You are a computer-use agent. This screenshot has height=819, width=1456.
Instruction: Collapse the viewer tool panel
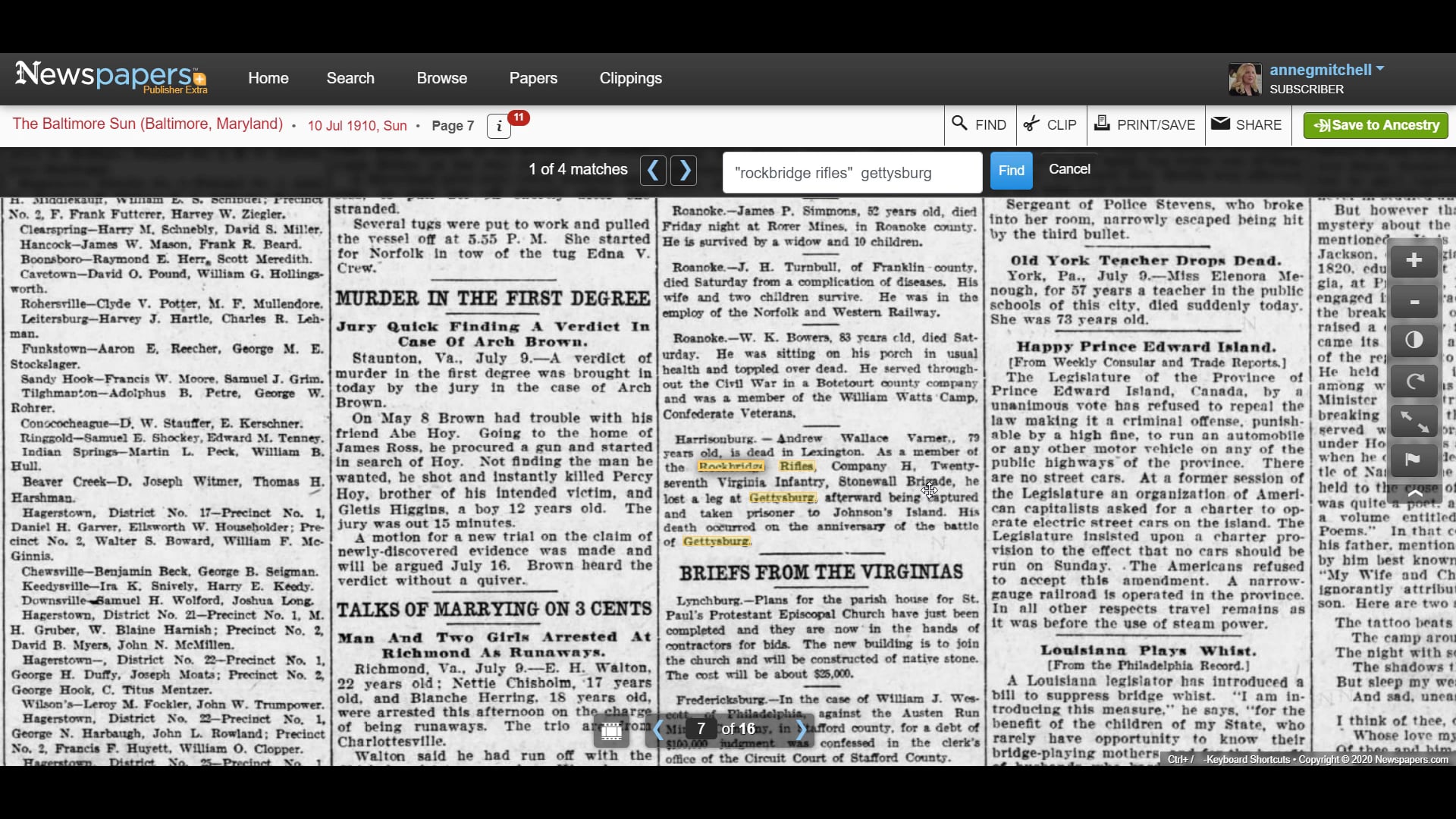click(1414, 494)
